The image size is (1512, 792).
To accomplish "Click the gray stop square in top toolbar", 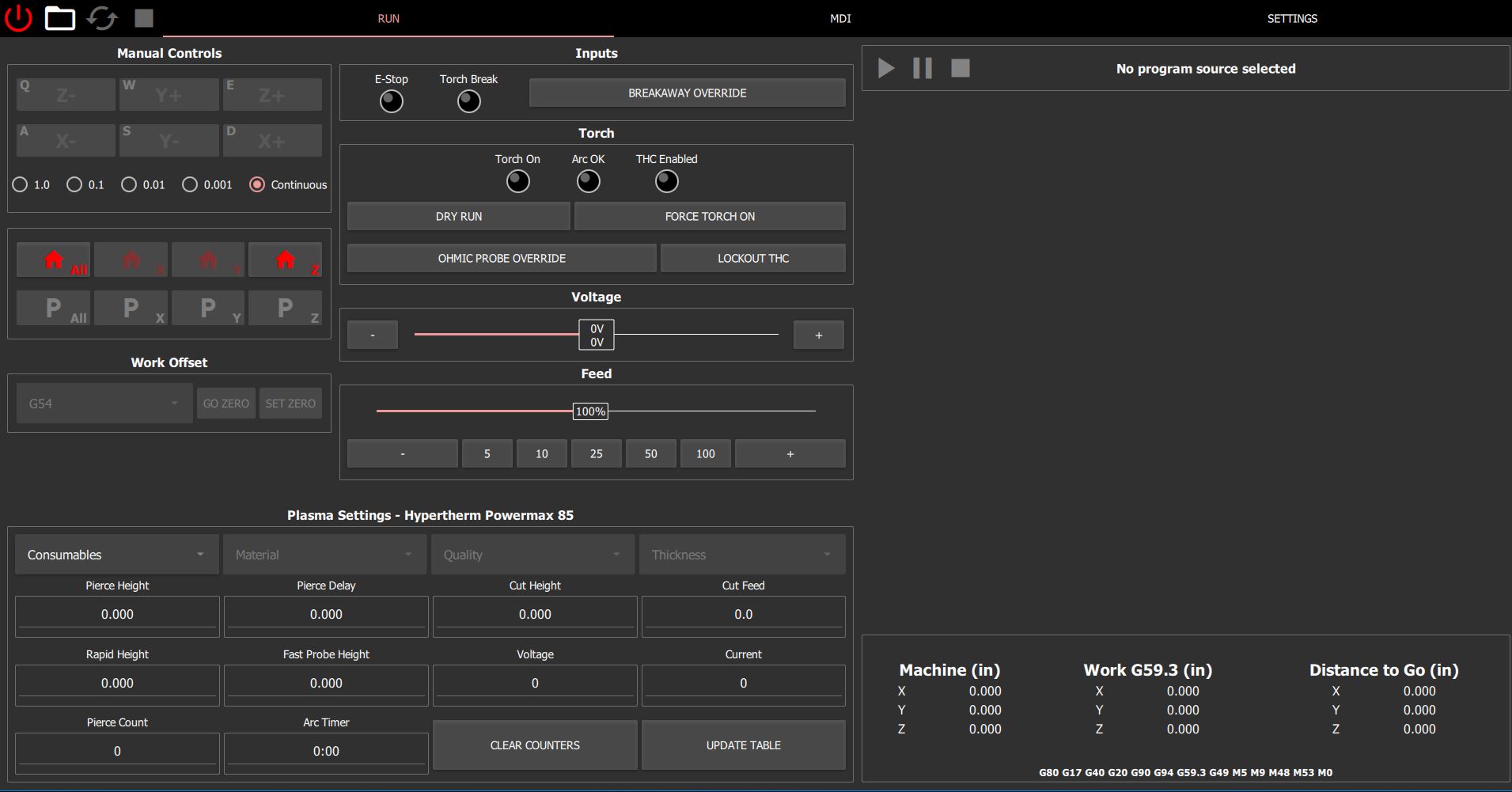I will point(143,18).
